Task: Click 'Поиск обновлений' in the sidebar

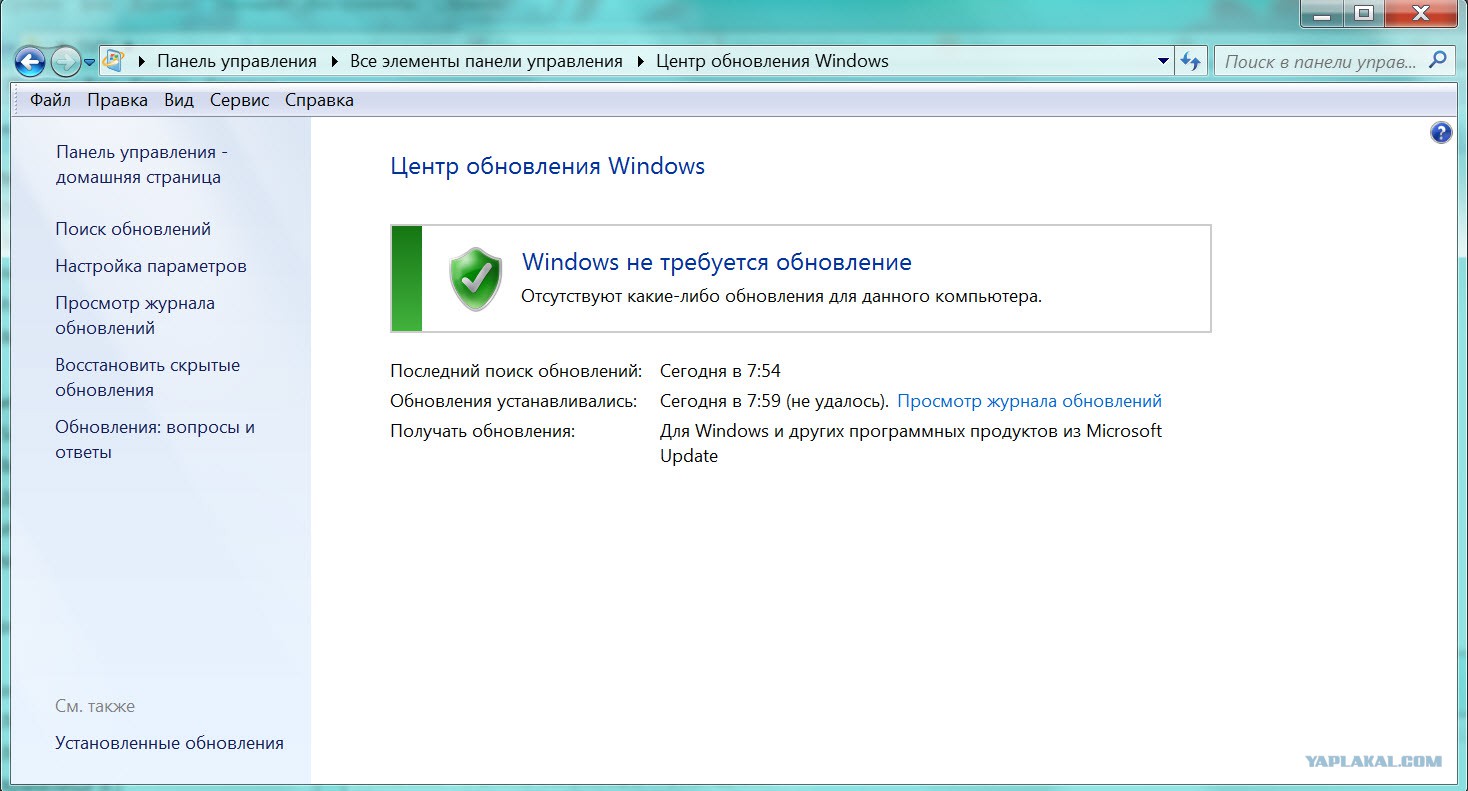Action: click(133, 229)
